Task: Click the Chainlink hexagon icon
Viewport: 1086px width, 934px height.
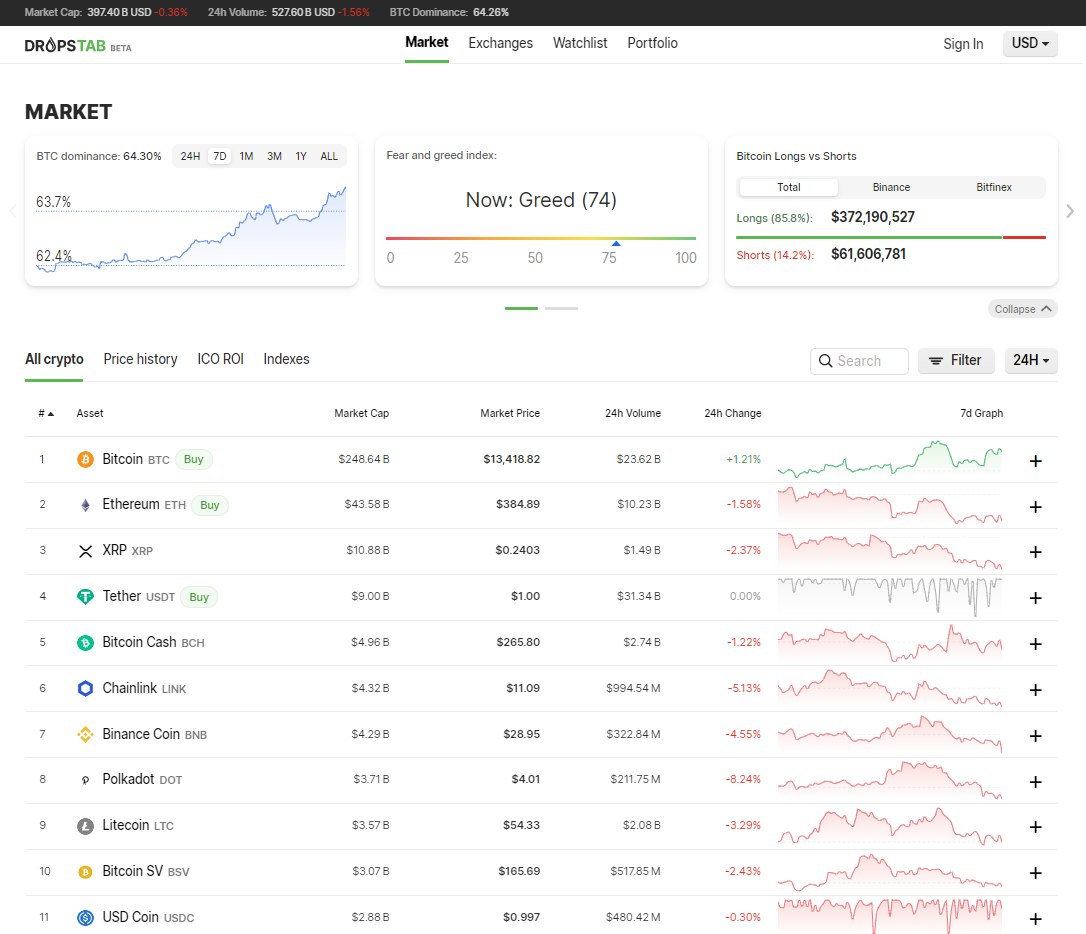Action: (85, 689)
